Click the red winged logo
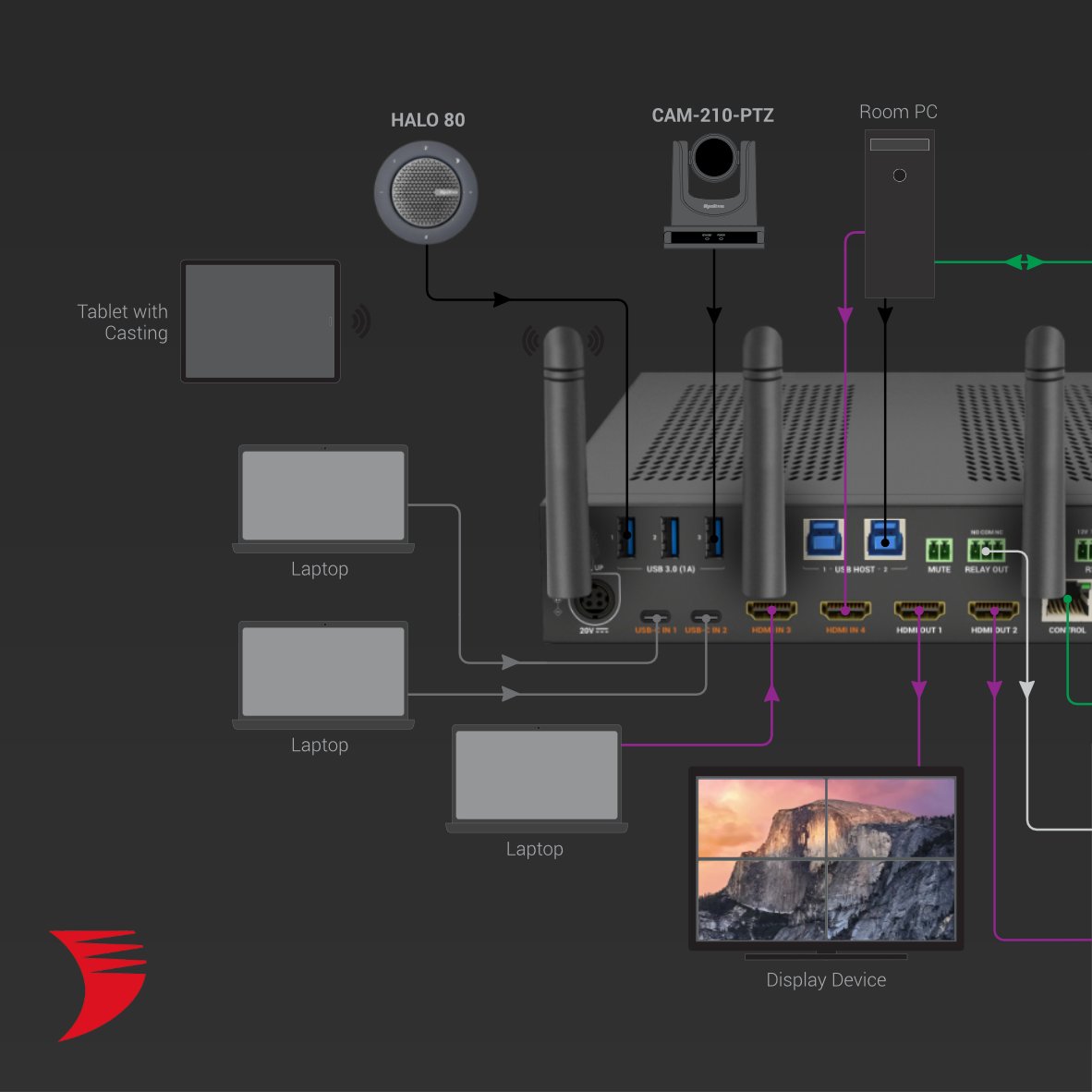 point(99,985)
